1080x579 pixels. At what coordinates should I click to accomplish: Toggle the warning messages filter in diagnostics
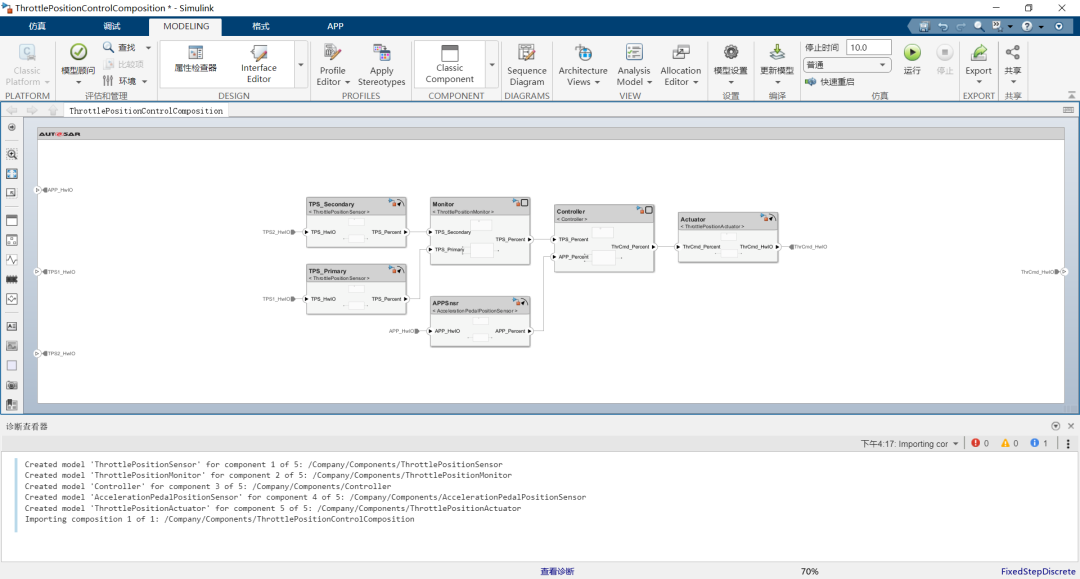(1009, 443)
